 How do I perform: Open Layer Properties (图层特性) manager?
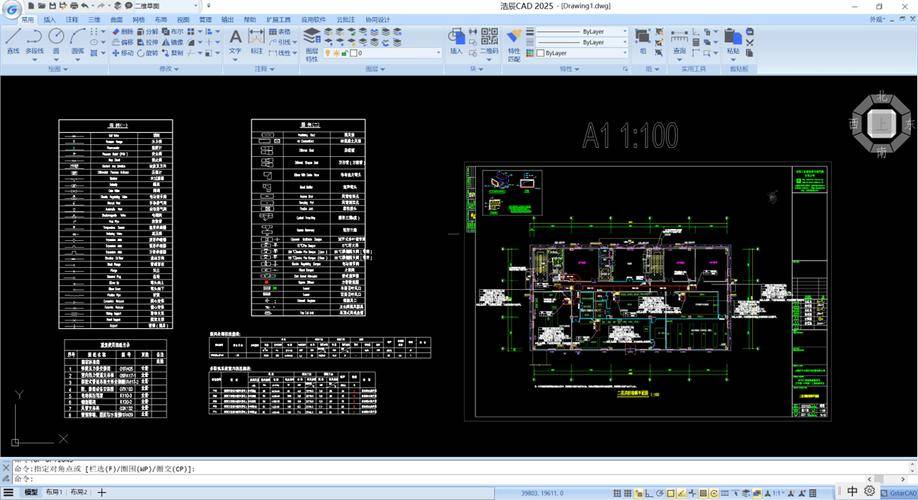coord(311,40)
